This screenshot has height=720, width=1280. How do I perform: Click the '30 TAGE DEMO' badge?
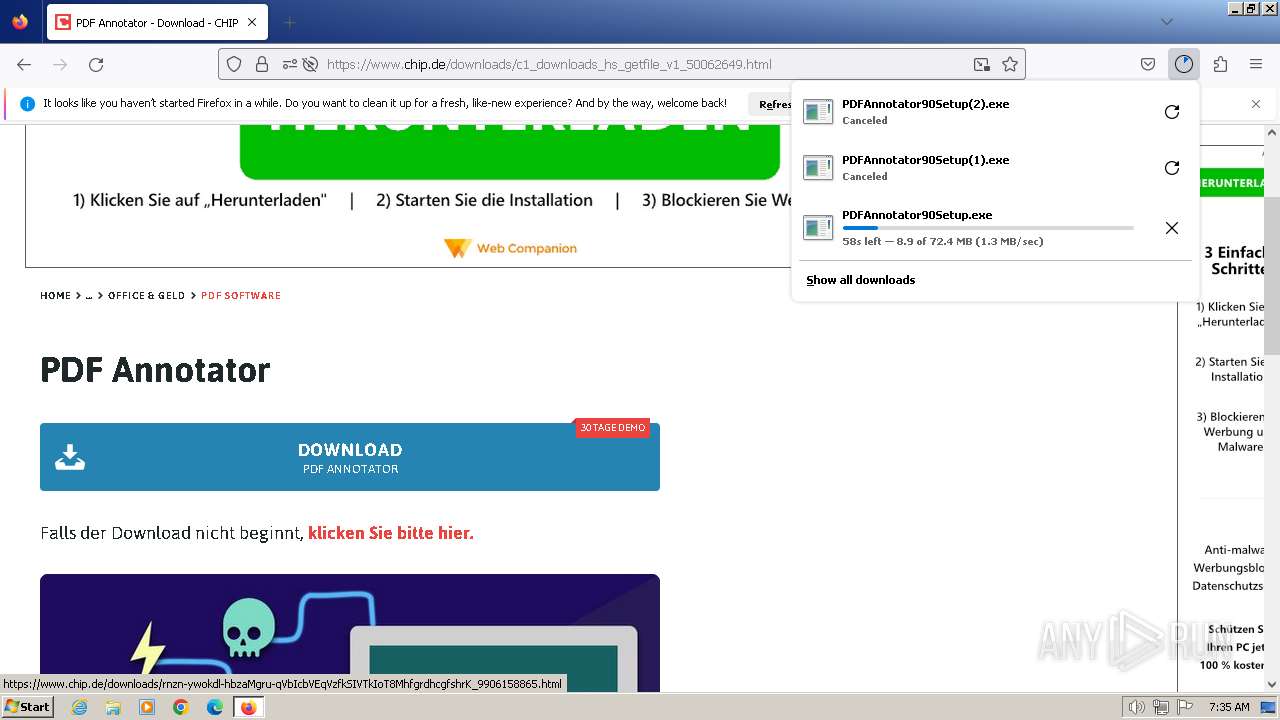click(613, 428)
